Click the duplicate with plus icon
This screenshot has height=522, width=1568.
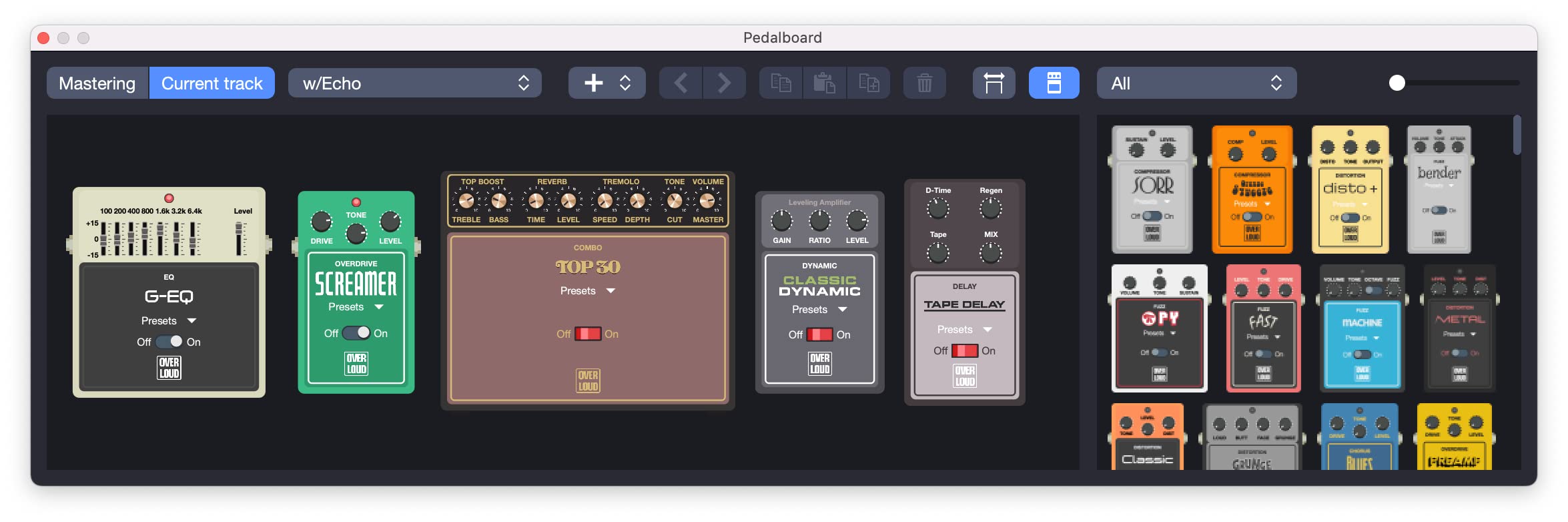(869, 83)
